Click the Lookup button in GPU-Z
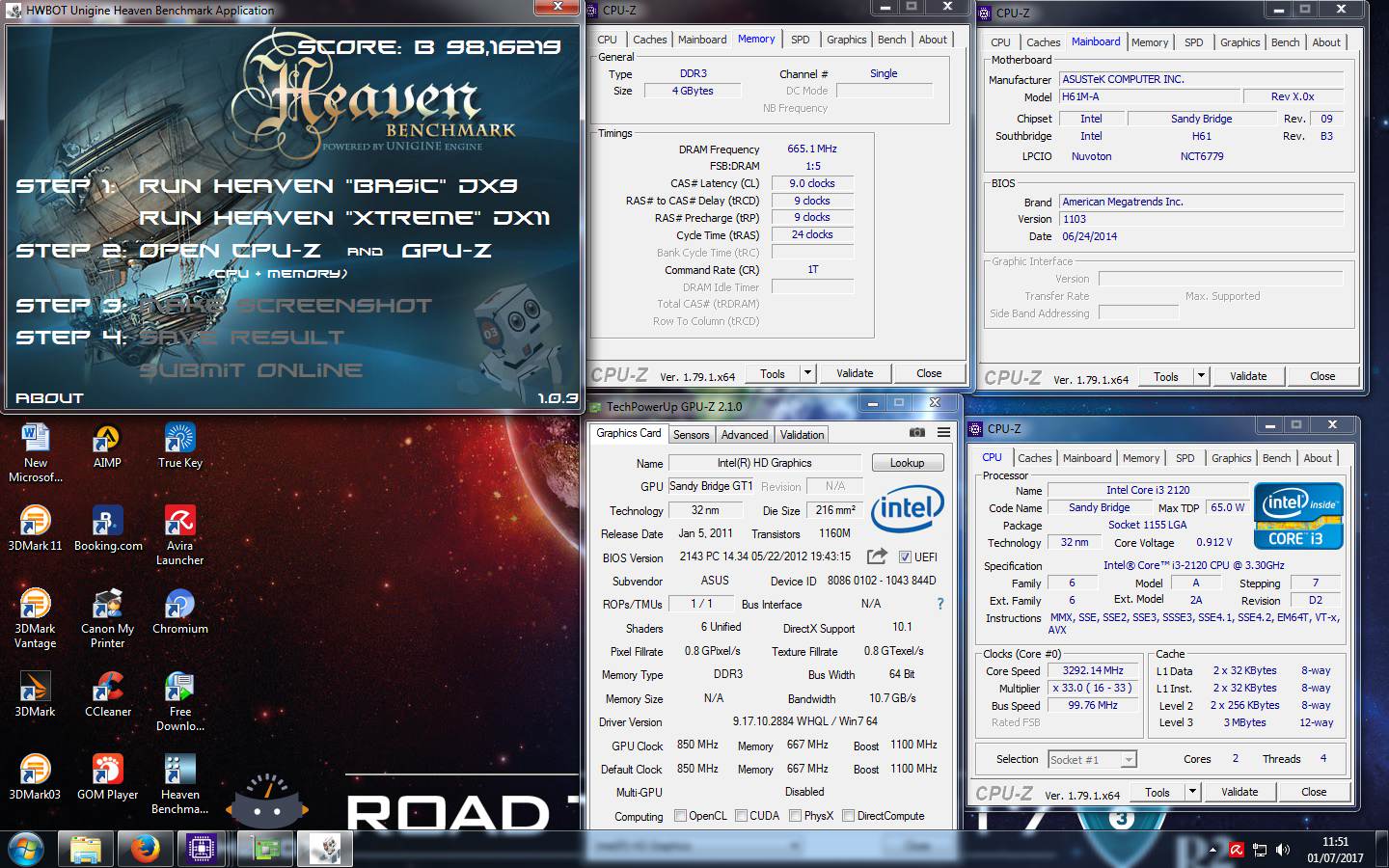 (907, 463)
